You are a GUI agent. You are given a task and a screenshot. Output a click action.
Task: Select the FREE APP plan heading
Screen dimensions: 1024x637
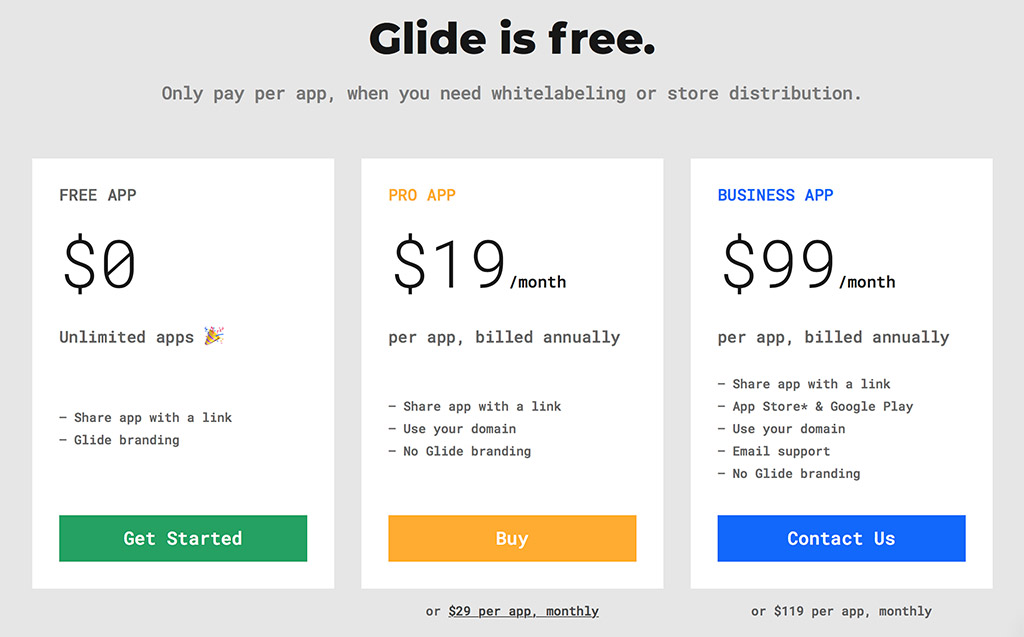pos(98,195)
